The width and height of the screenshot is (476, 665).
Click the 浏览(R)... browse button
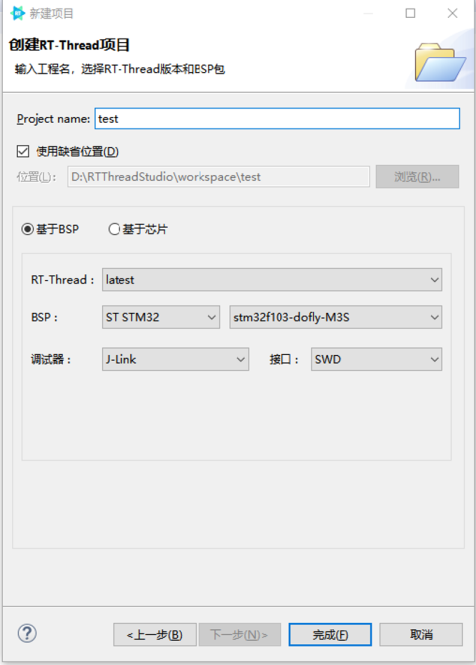[417, 176]
